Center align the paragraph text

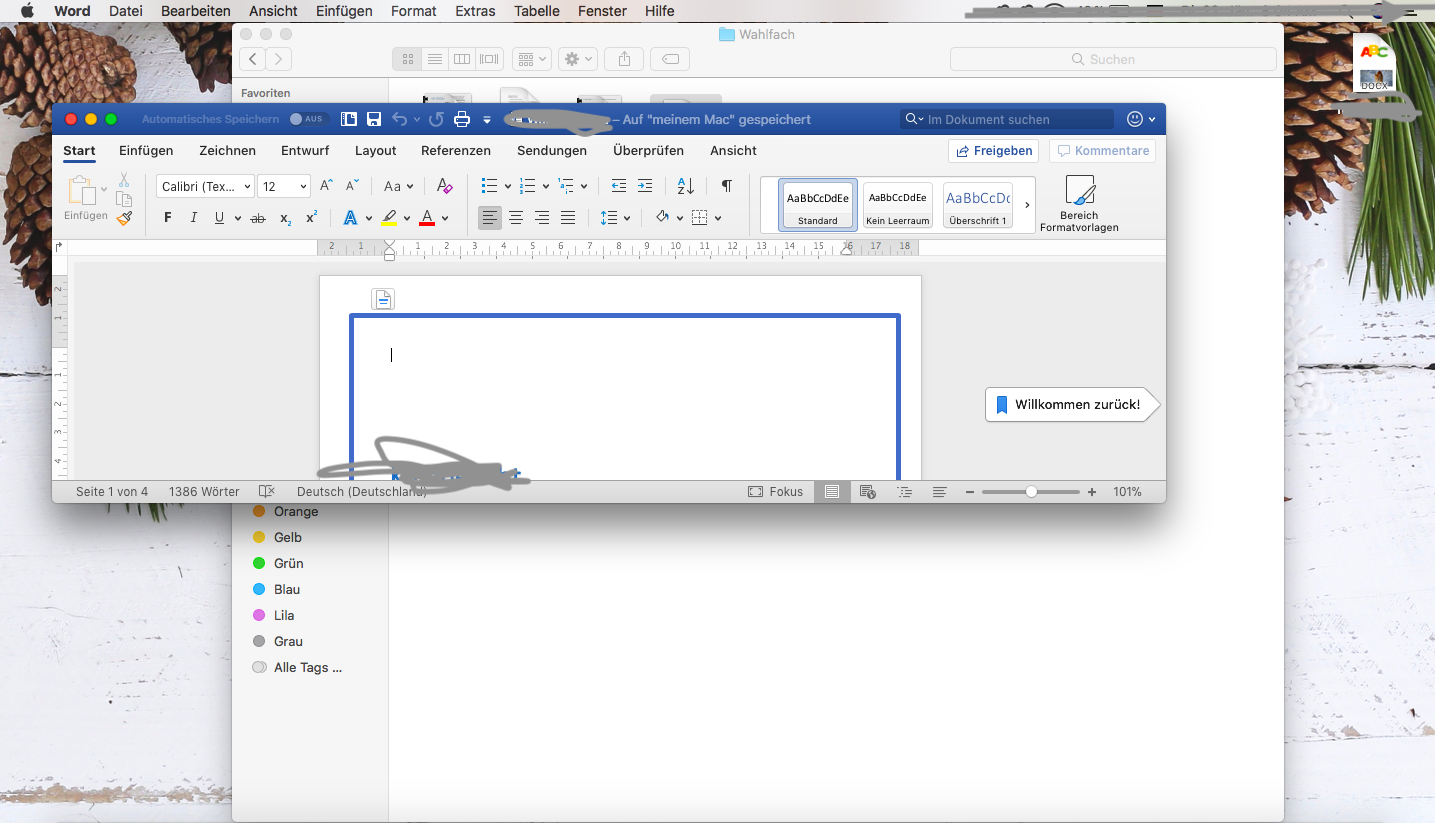516,217
